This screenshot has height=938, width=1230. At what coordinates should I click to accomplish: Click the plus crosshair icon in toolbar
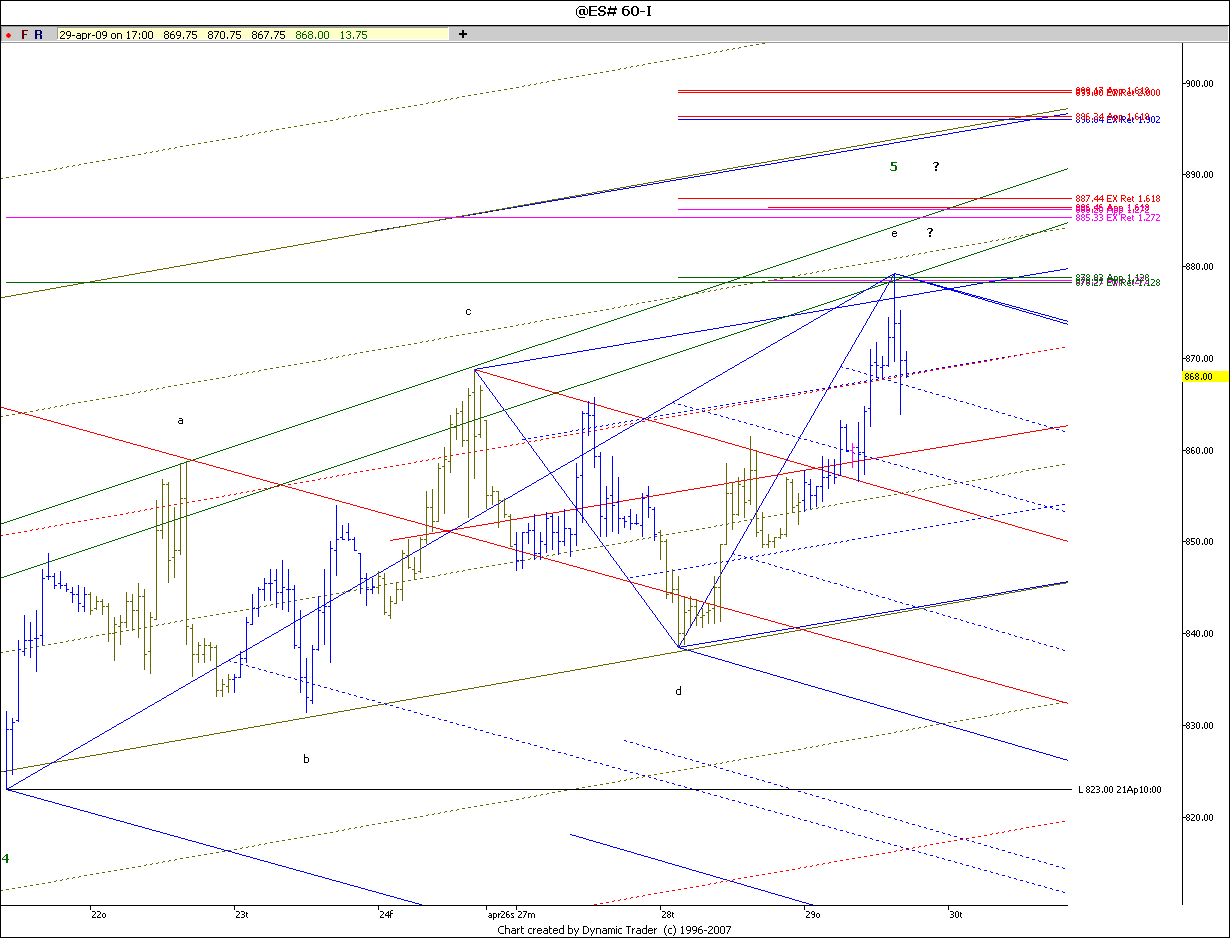click(463, 34)
